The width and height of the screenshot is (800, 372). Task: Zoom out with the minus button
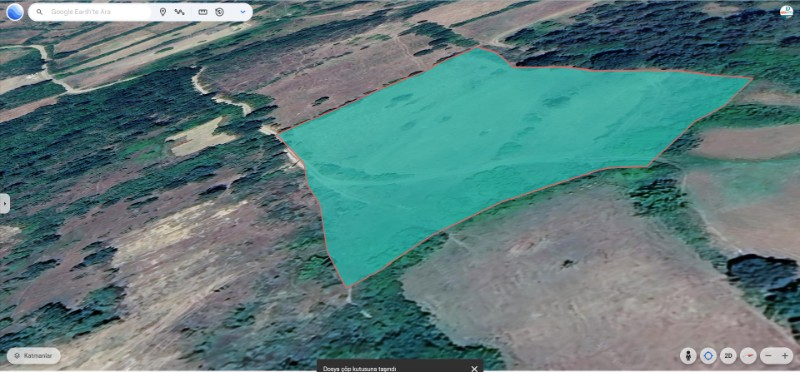(768, 356)
